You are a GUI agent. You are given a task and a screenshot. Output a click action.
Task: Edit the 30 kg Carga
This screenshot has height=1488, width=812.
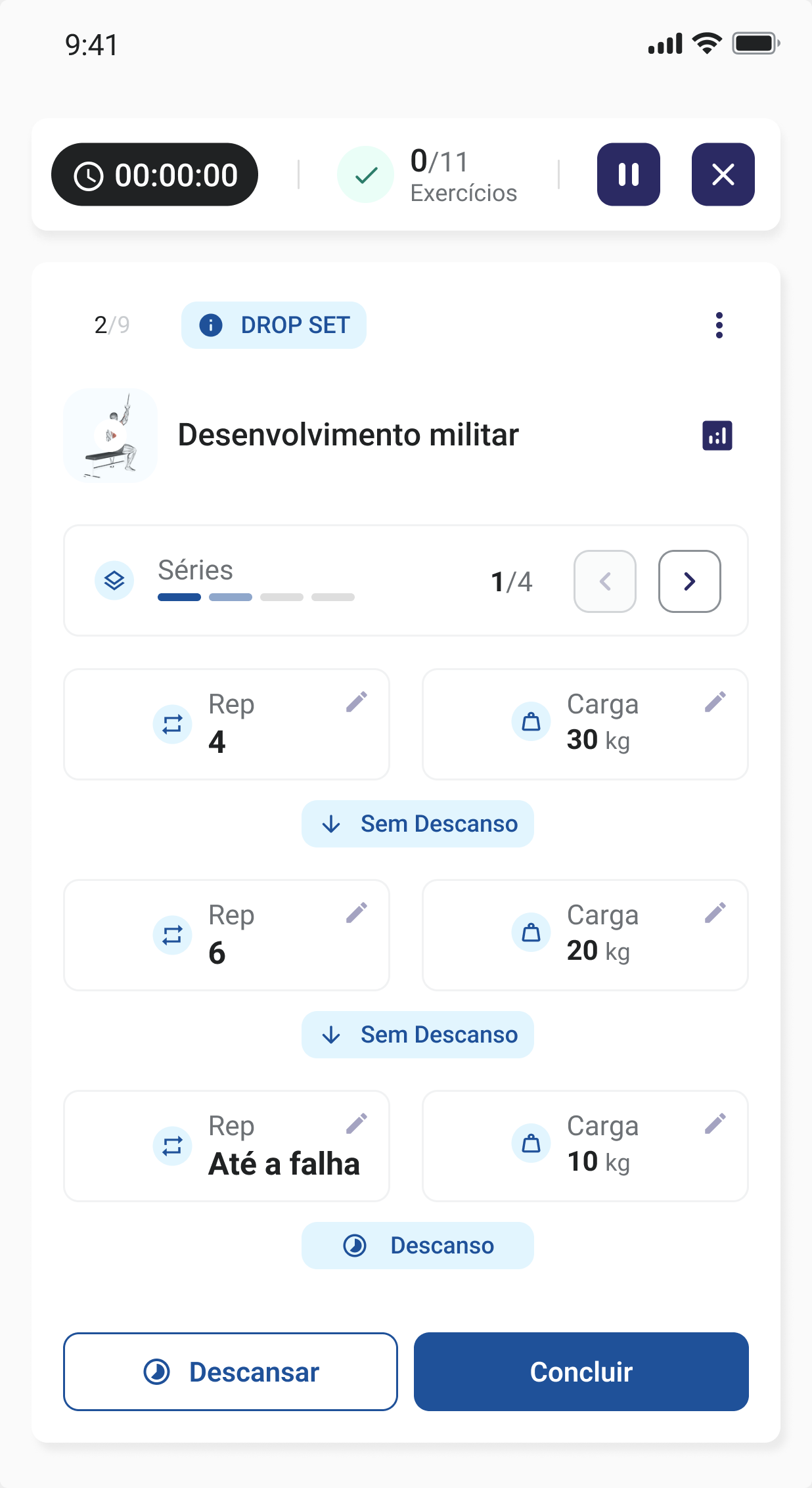pyautogui.click(x=715, y=702)
